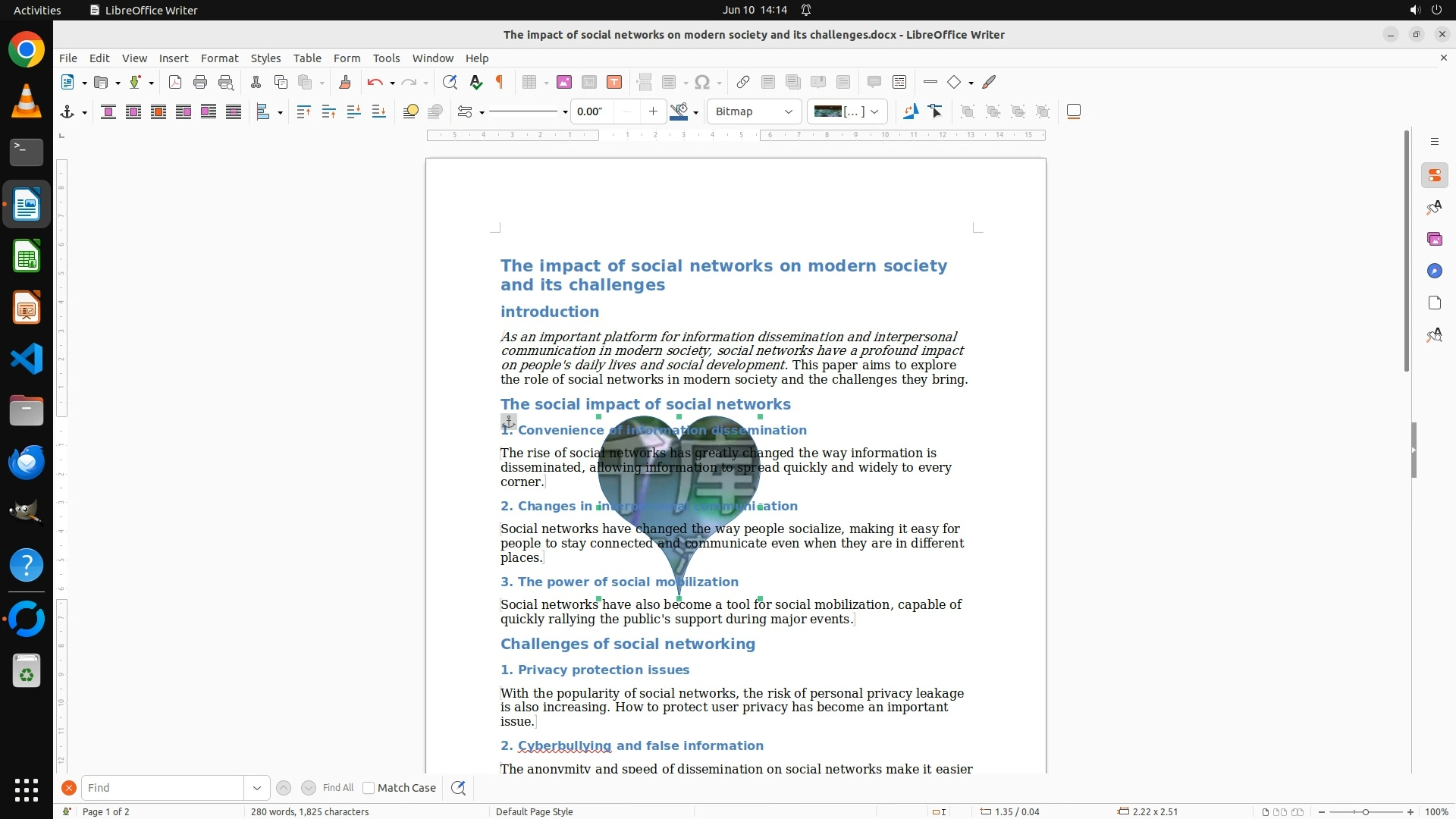The height and width of the screenshot is (819, 1456).
Task: Click the Insert Text Box icon
Action: coord(614,82)
